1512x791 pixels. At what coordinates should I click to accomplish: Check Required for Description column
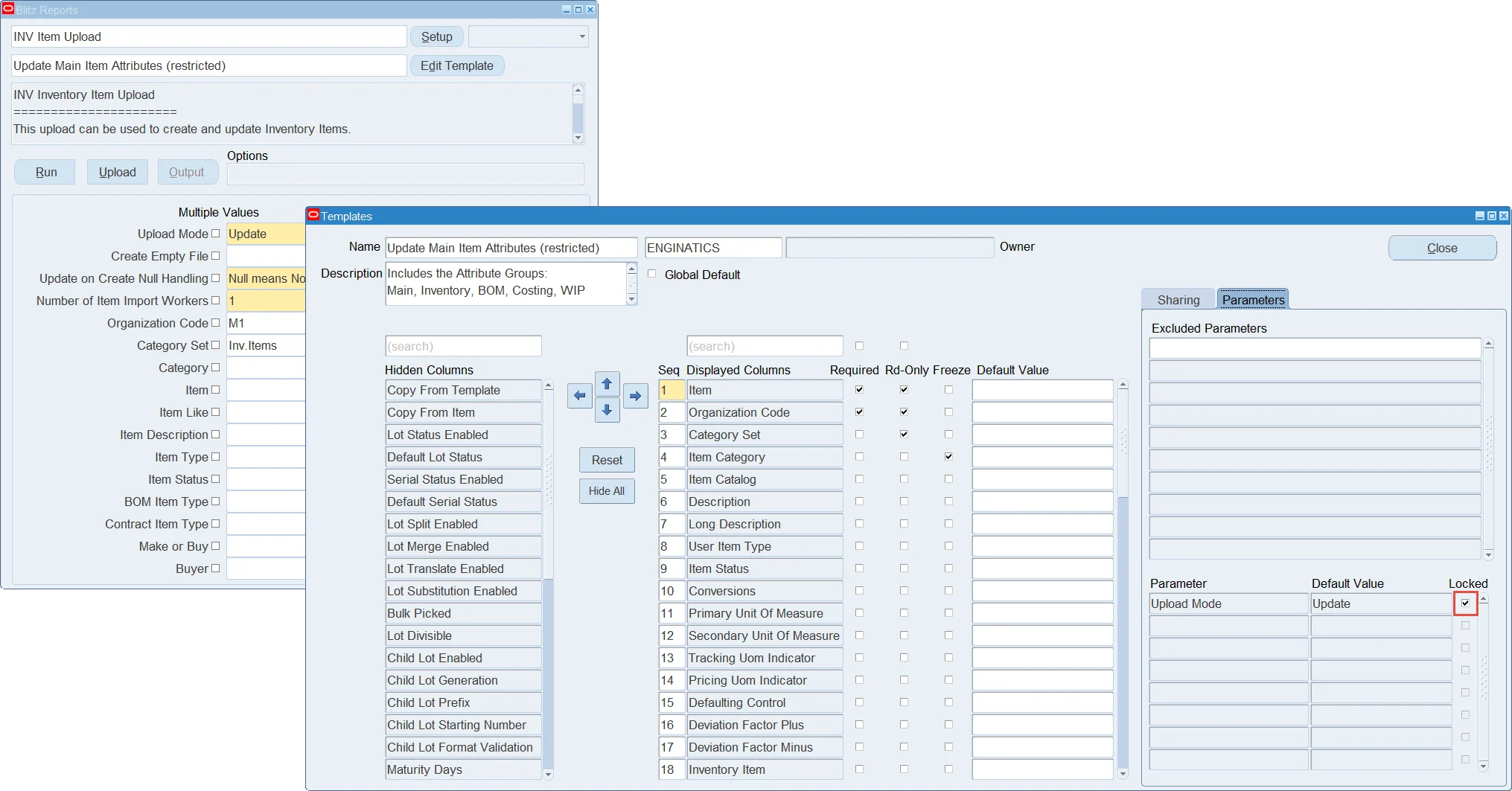pyautogui.click(x=859, y=502)
